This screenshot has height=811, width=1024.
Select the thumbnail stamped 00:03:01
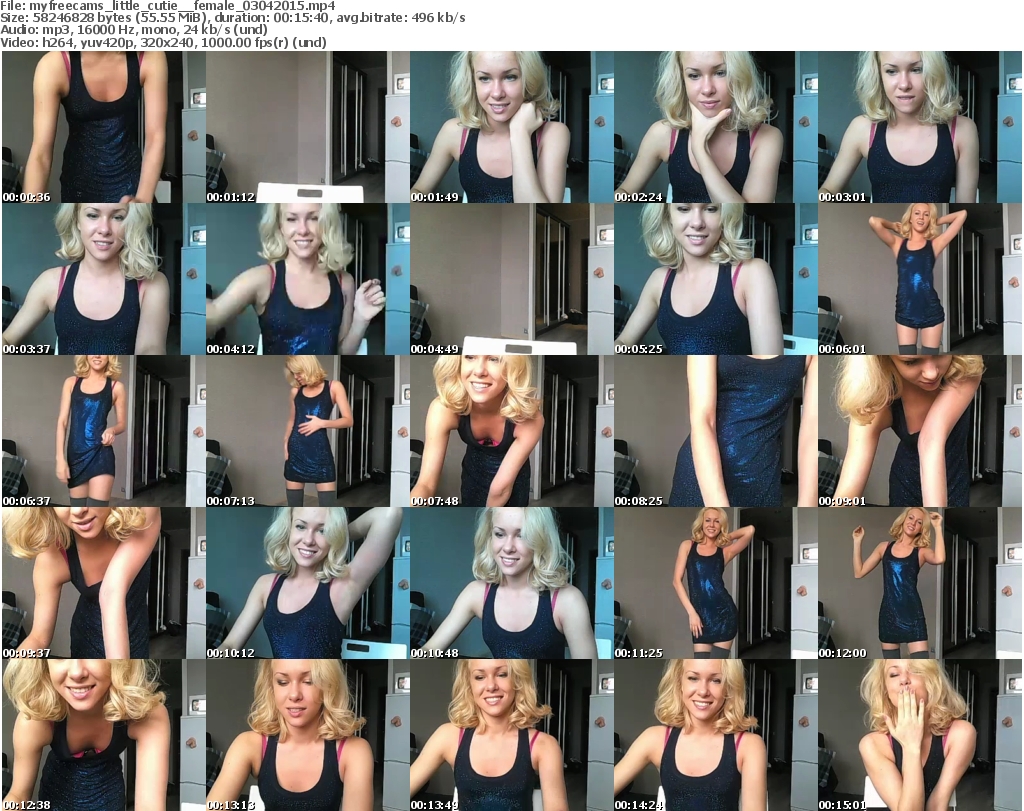coord(920,127)
